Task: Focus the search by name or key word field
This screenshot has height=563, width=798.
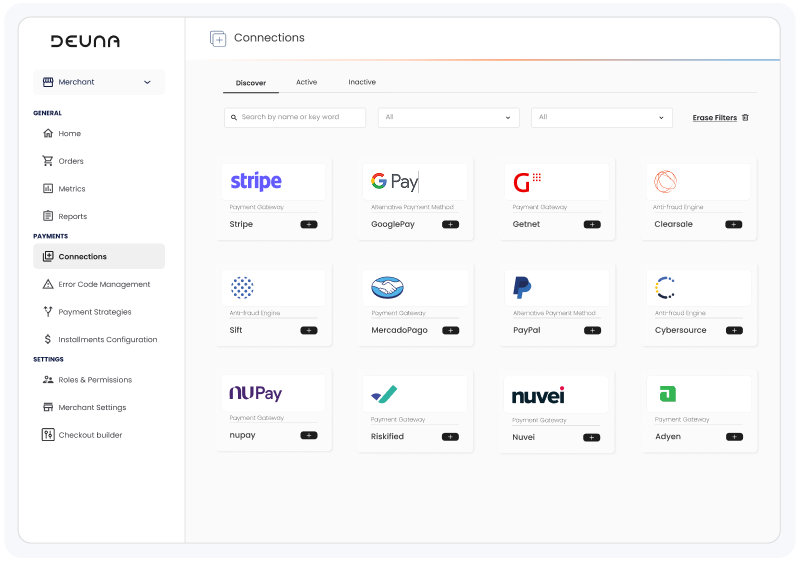Action: point(295,117)
